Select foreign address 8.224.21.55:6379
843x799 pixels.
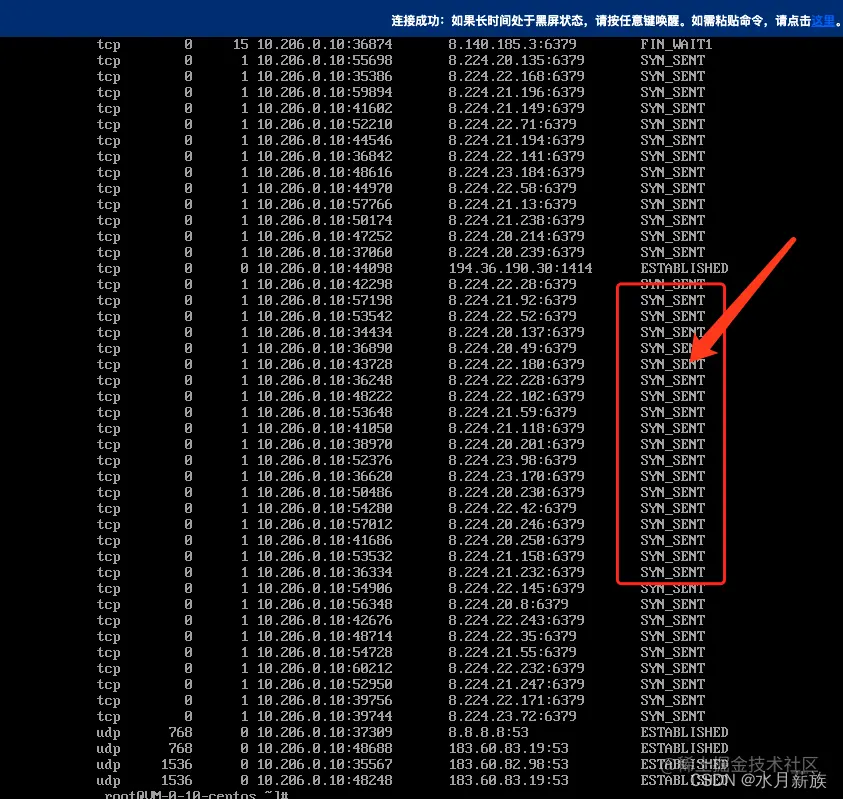[x=512, y=652]
